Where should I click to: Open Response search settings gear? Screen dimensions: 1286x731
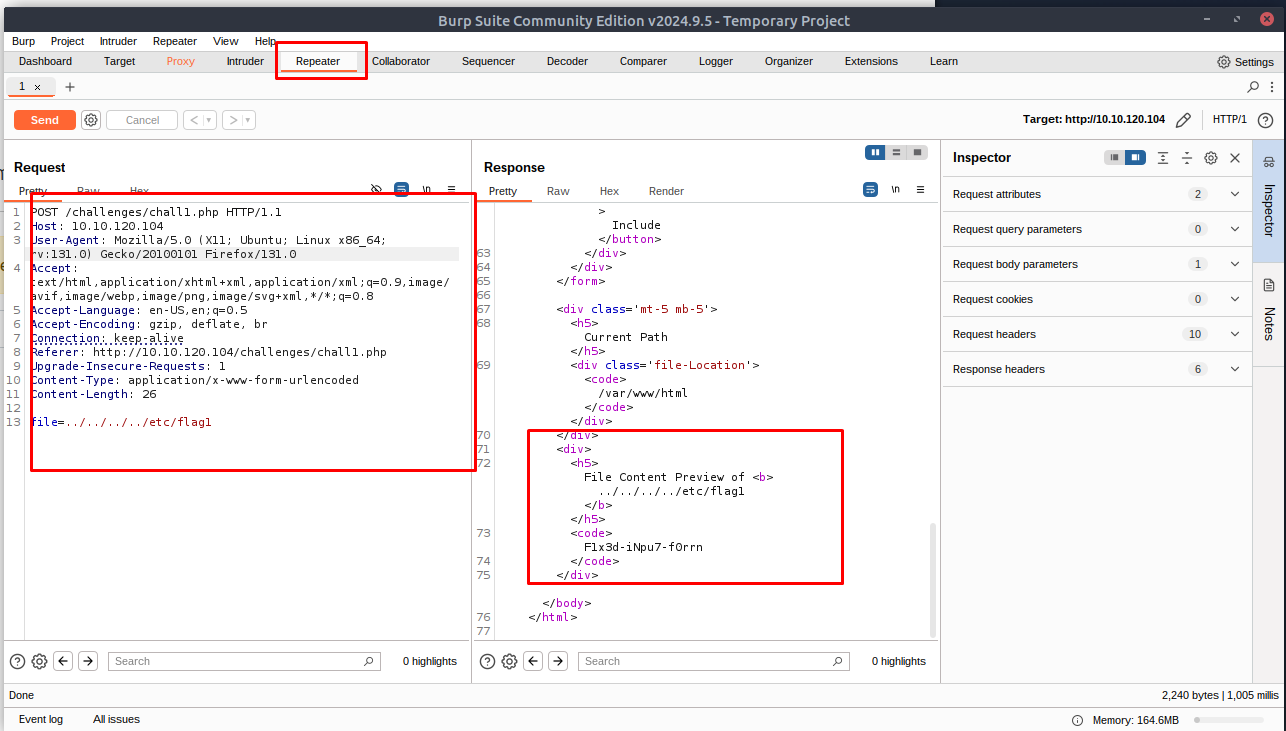(509, 661)
